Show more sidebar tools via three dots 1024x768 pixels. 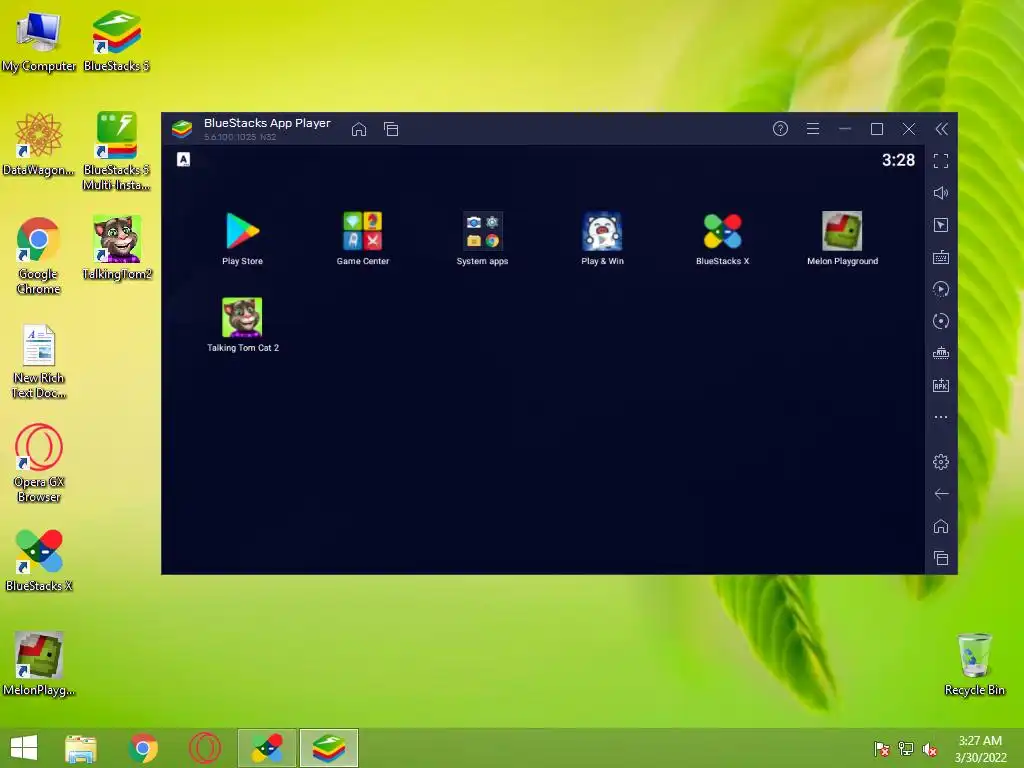click(x=940, y=417)
